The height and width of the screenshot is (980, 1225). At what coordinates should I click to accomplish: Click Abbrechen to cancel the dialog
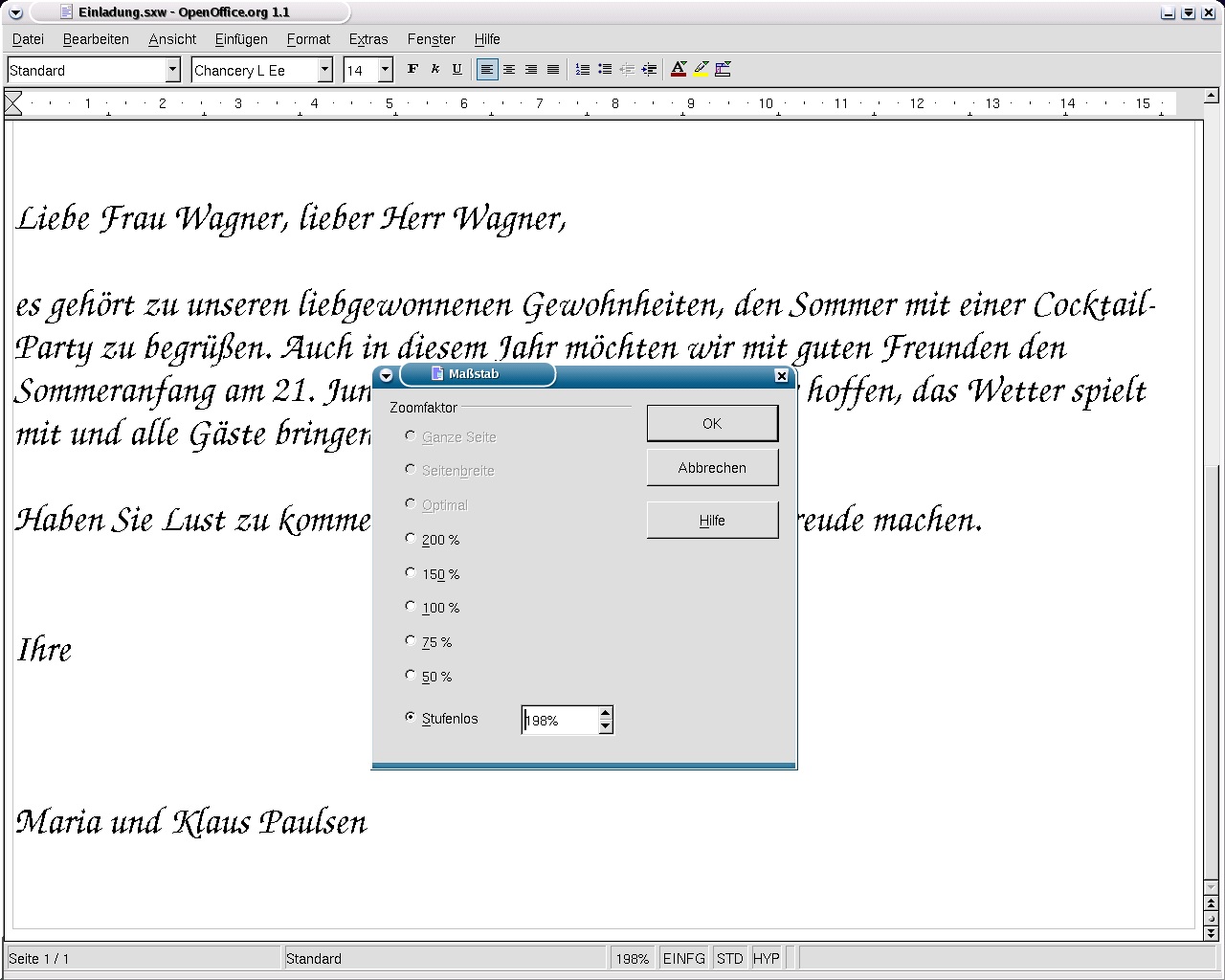[x=712, y=468]
